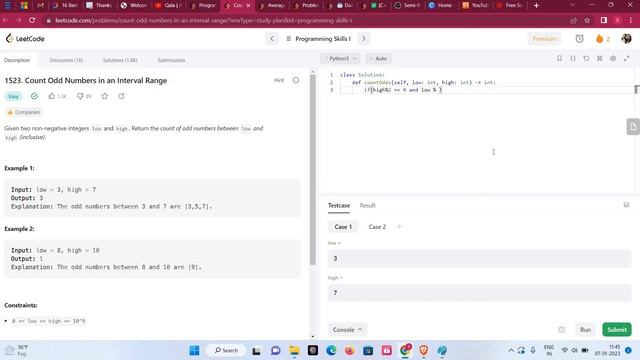Screen dimensions: 640x360
Task: Reset code to default icon
Action: pos(586,59)
